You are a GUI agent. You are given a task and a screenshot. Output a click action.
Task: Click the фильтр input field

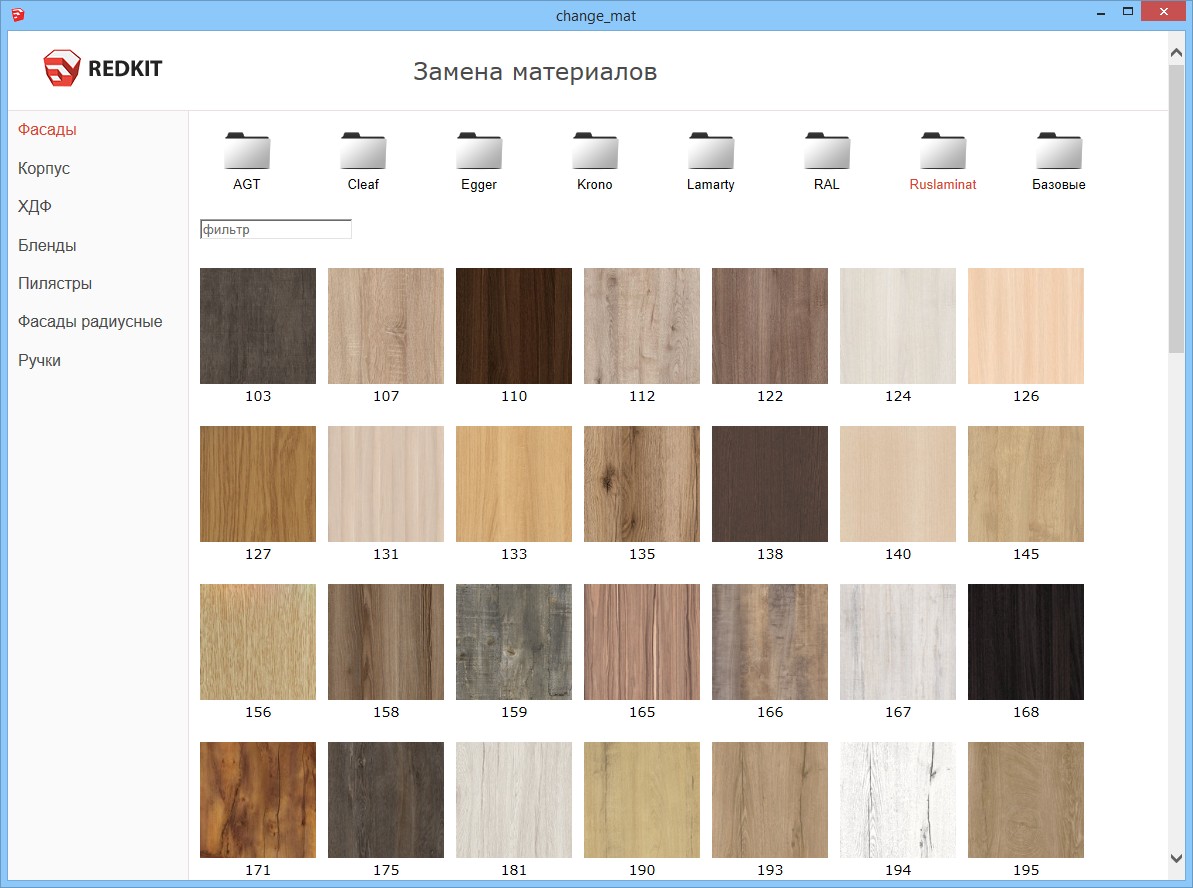click(275, 229)
